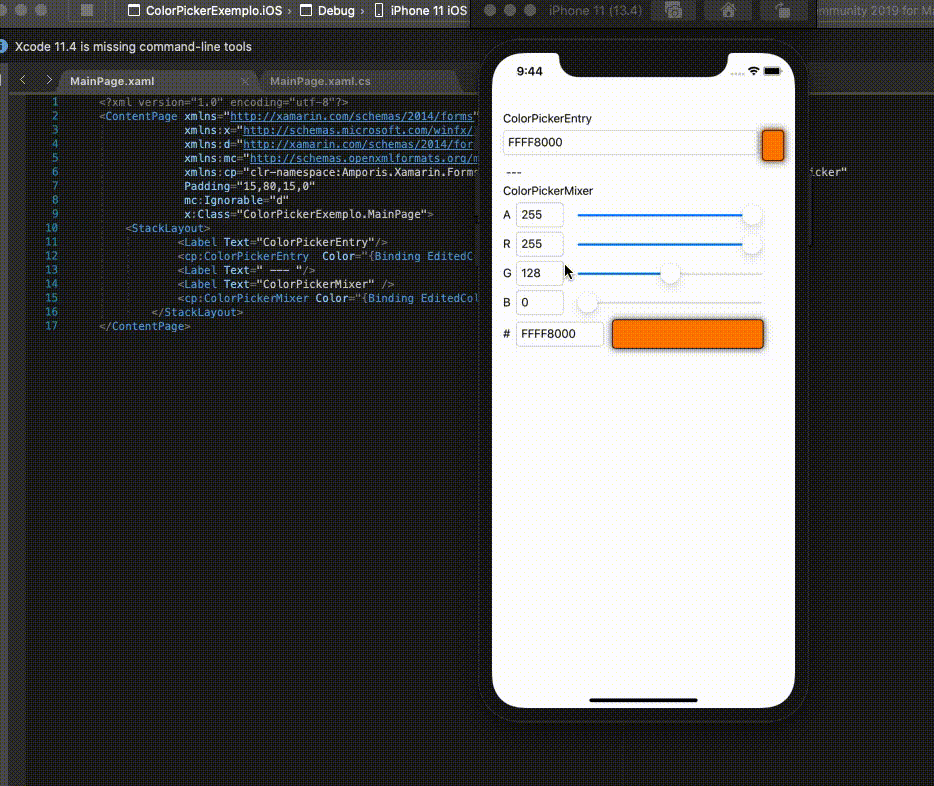Click the orange swatch next to ColorPickerEntry field

pos(773,145)
